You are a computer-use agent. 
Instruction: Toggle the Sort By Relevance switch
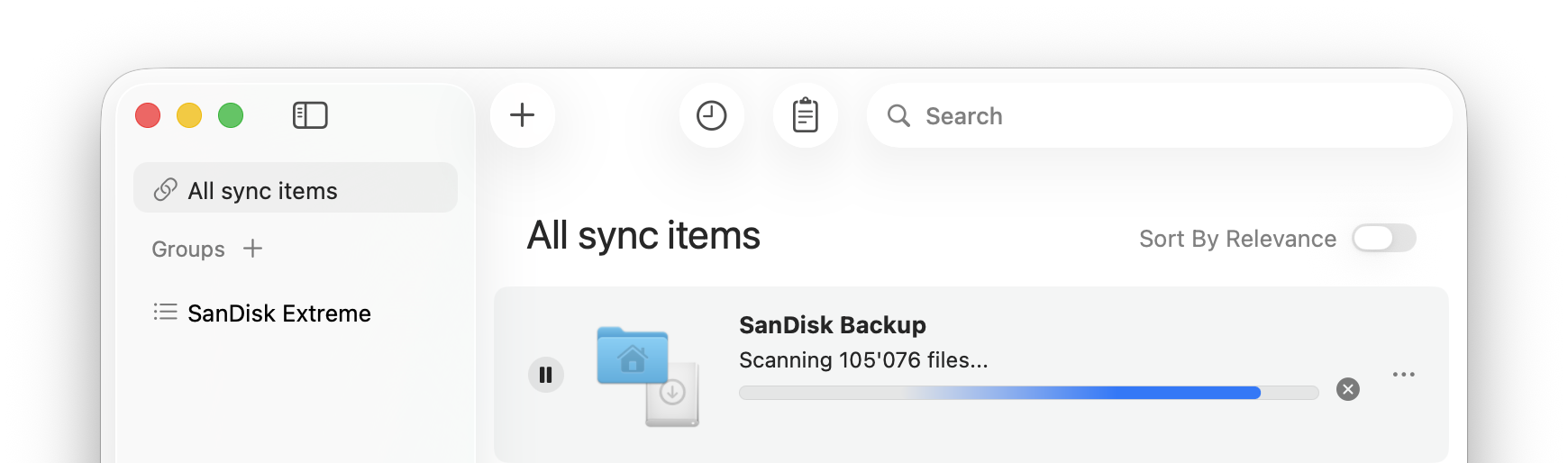[x=1384, y=239]
